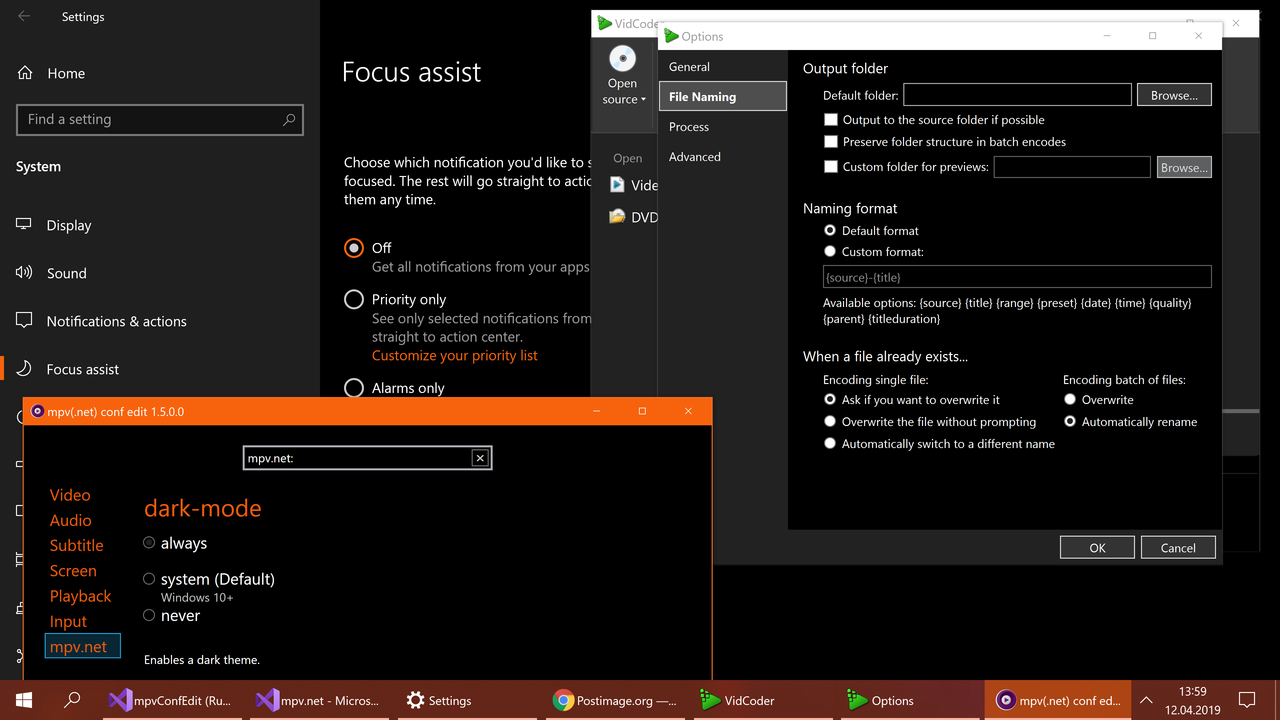Click the Open source disc icon in VidCoder
Image resolution: width=1280 pixels, height=720 pixels.
coord(623,57)
